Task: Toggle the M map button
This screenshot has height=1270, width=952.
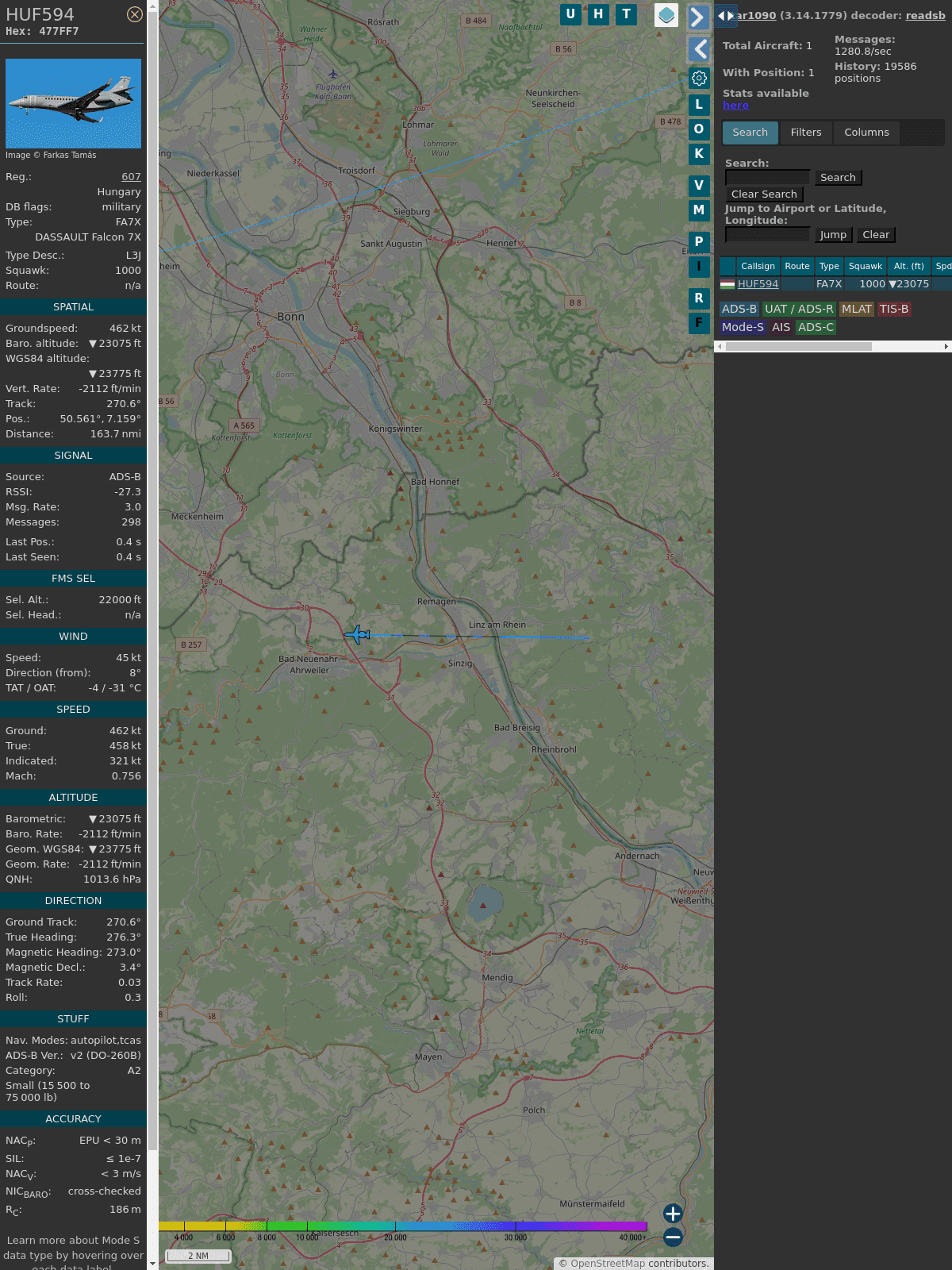Action: coord(699,210)
